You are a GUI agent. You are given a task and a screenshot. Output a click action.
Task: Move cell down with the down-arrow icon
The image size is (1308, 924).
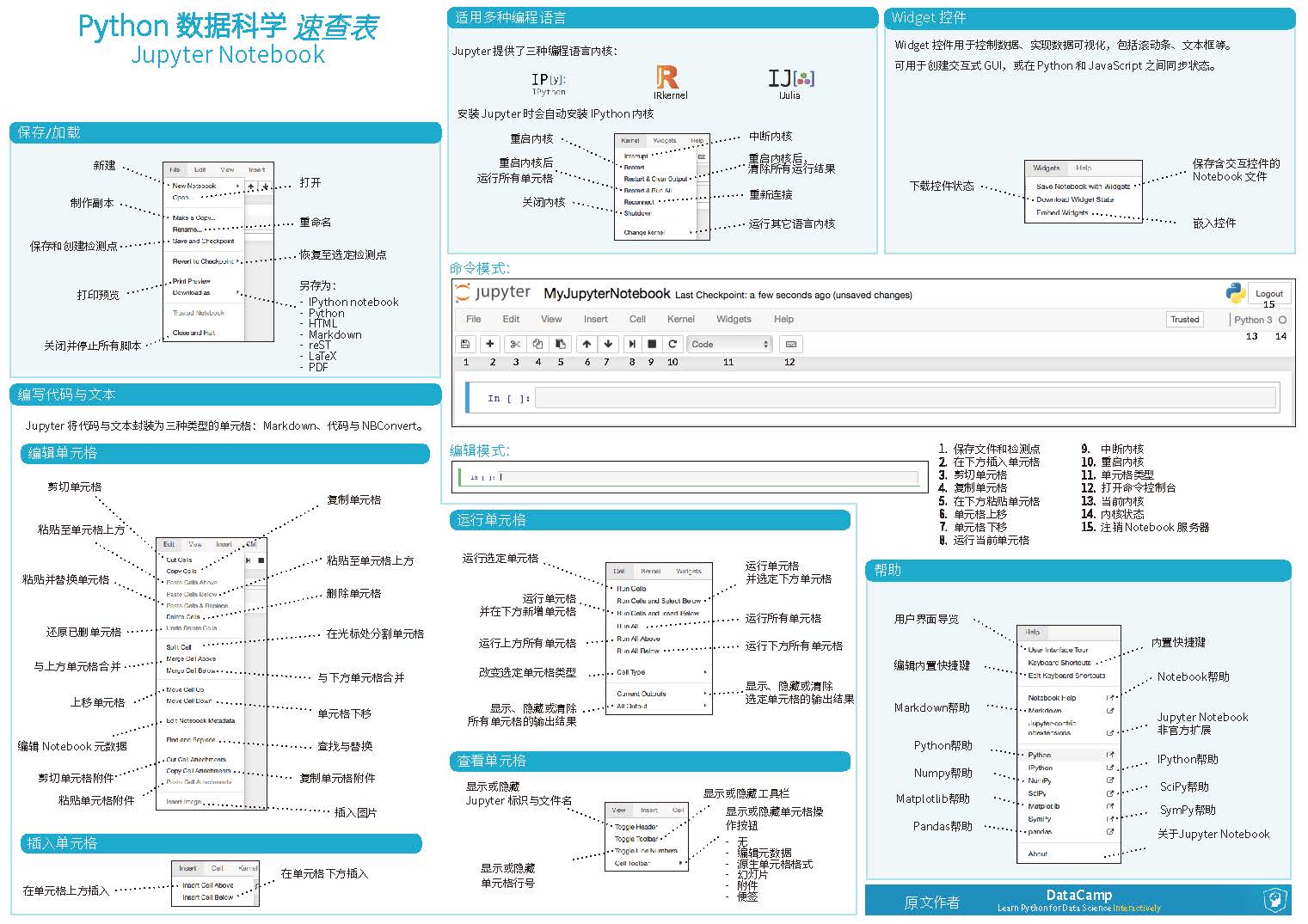click(x=608, y=344)
